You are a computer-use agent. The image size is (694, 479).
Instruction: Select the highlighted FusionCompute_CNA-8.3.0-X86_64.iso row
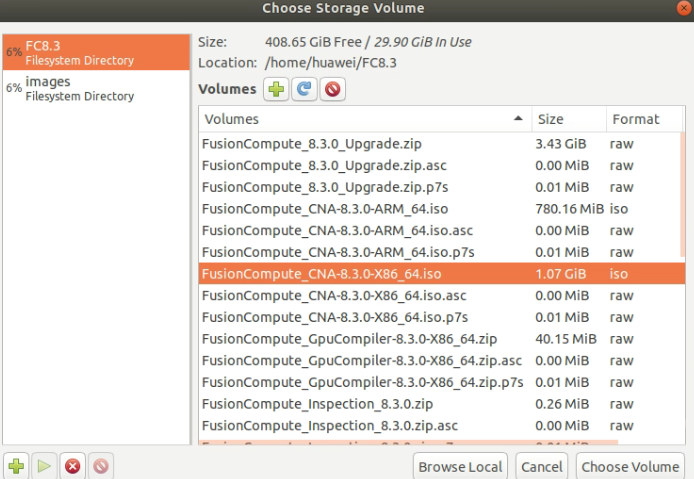(442, 274)
